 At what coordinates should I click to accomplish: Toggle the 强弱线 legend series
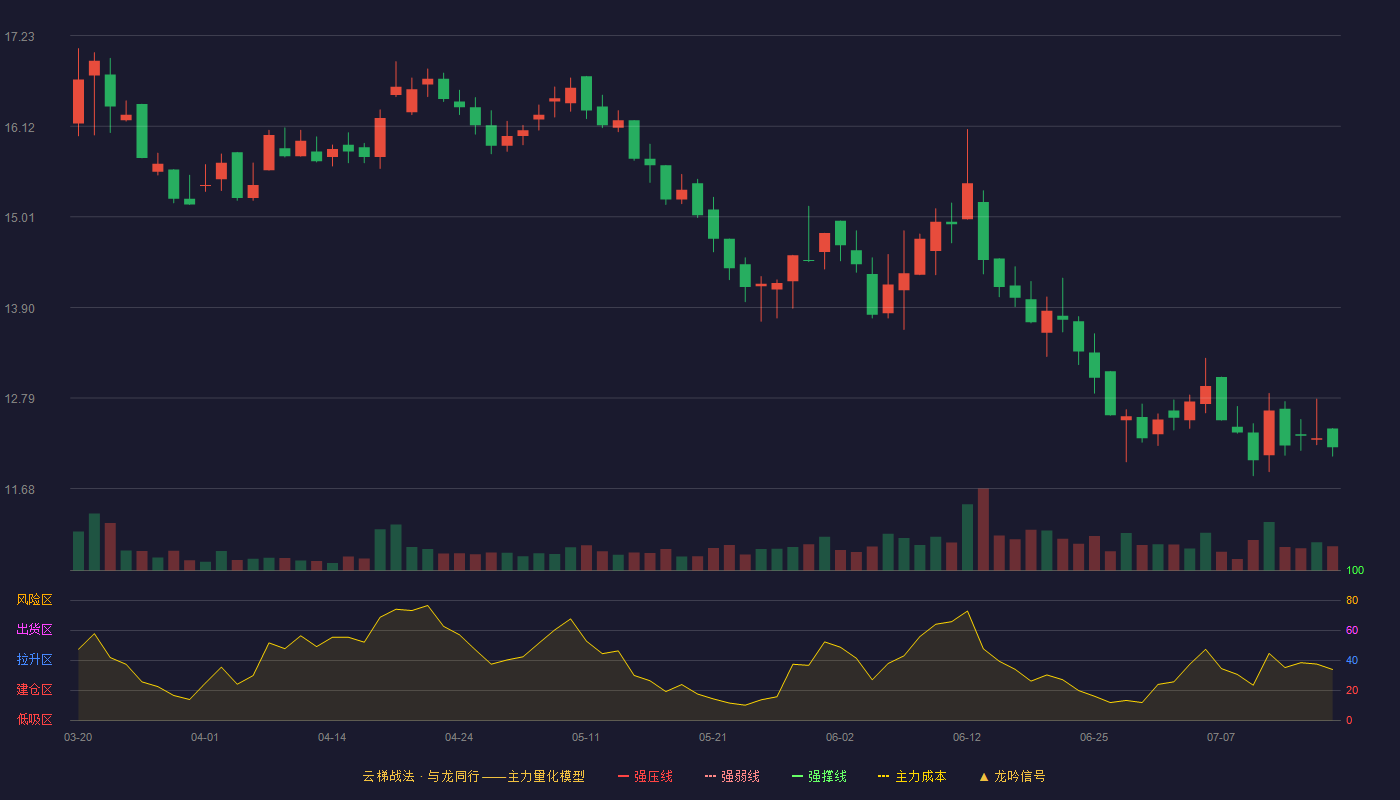pos(732,776)
